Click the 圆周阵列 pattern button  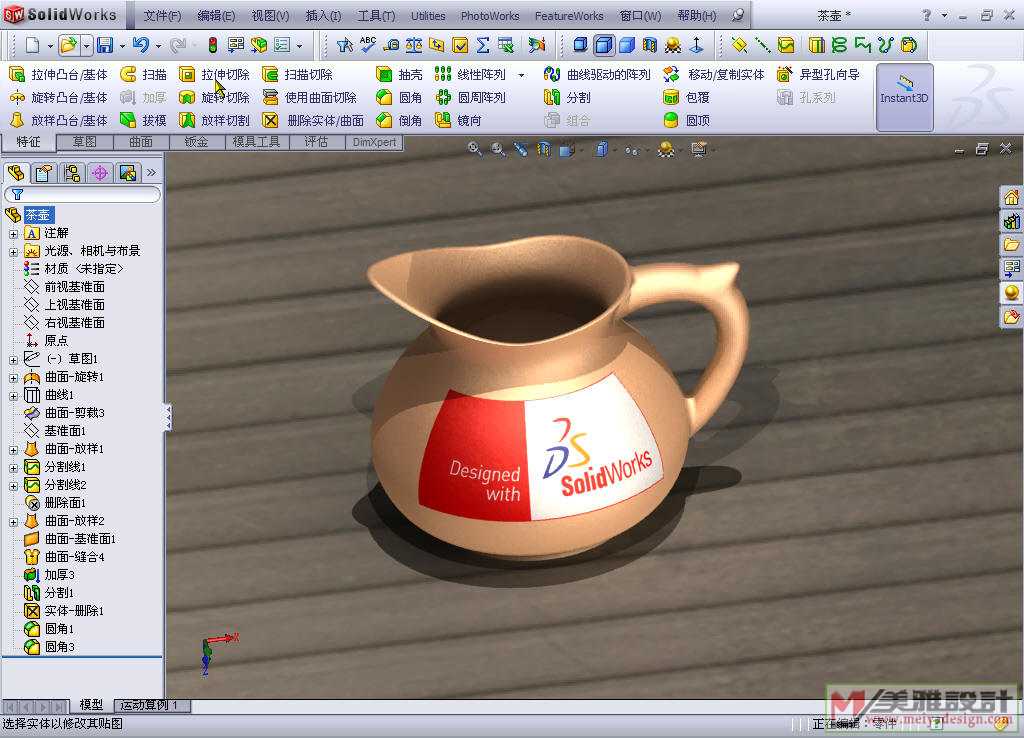470,98
